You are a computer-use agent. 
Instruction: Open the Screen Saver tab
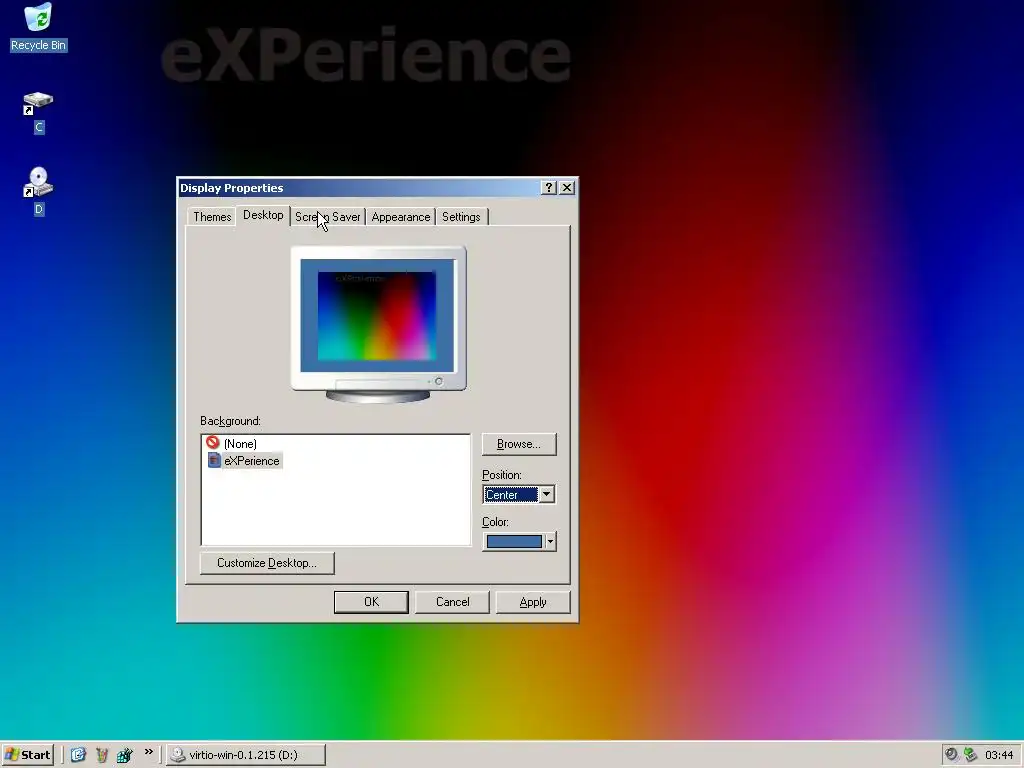[x=327, y=217]
